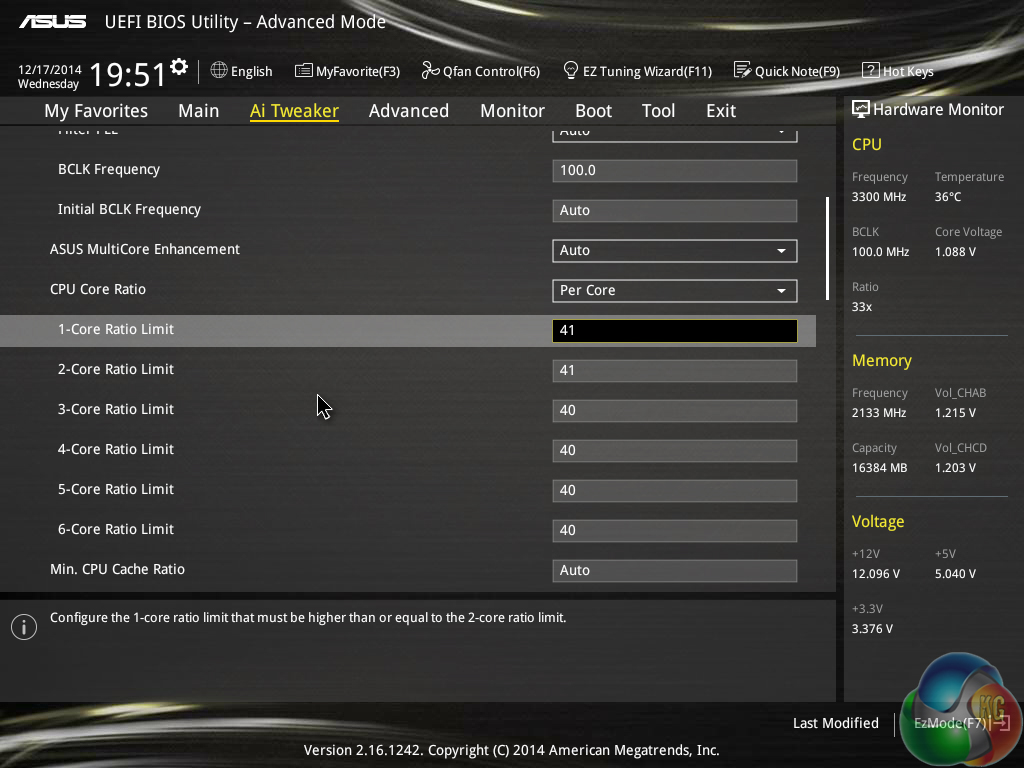Click the Min. CPU Cache Ratio field
The width and height of the screenshot is (1024, 768).
click(x=675, y=570)
